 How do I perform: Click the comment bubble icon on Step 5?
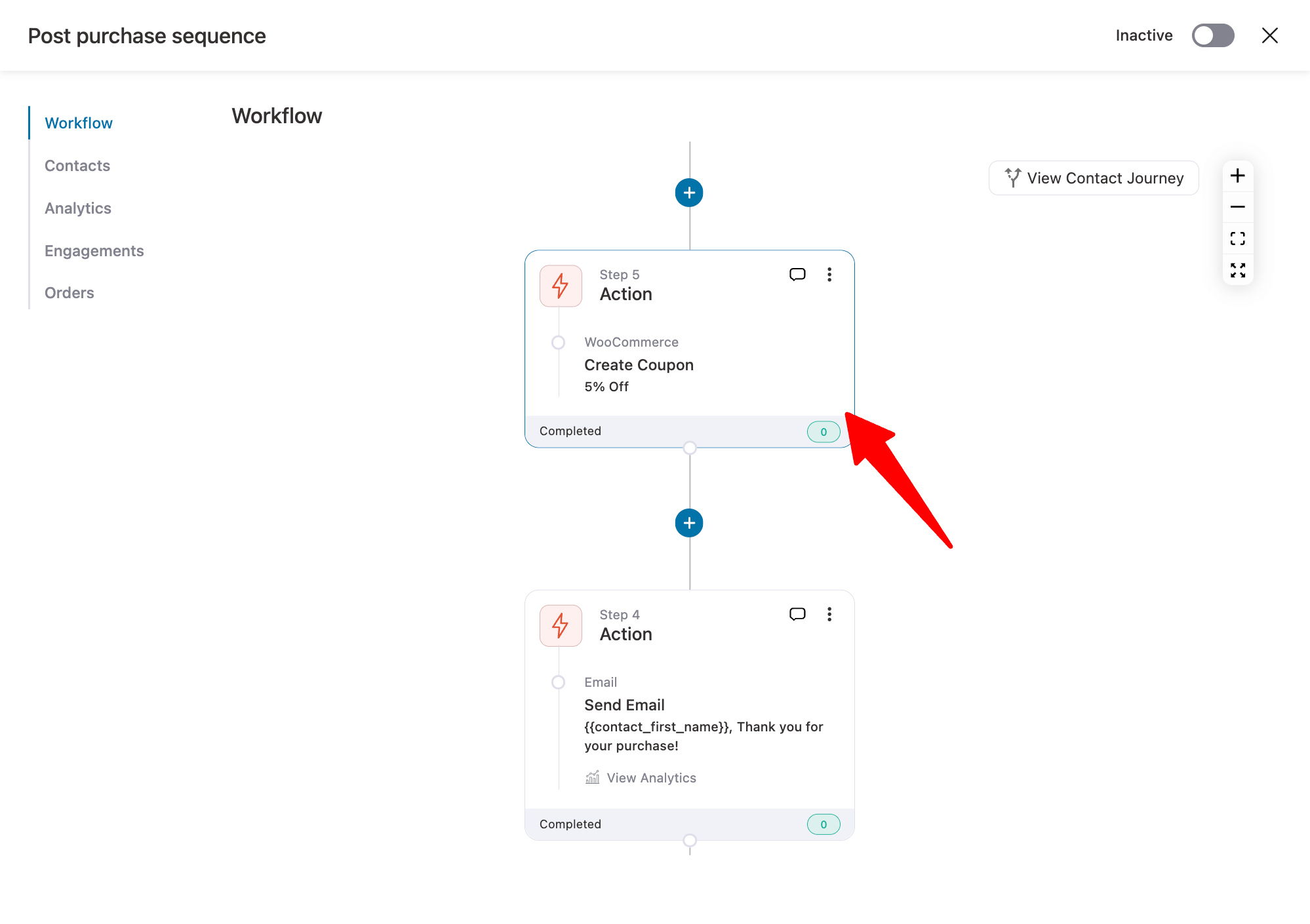point(798,274)
